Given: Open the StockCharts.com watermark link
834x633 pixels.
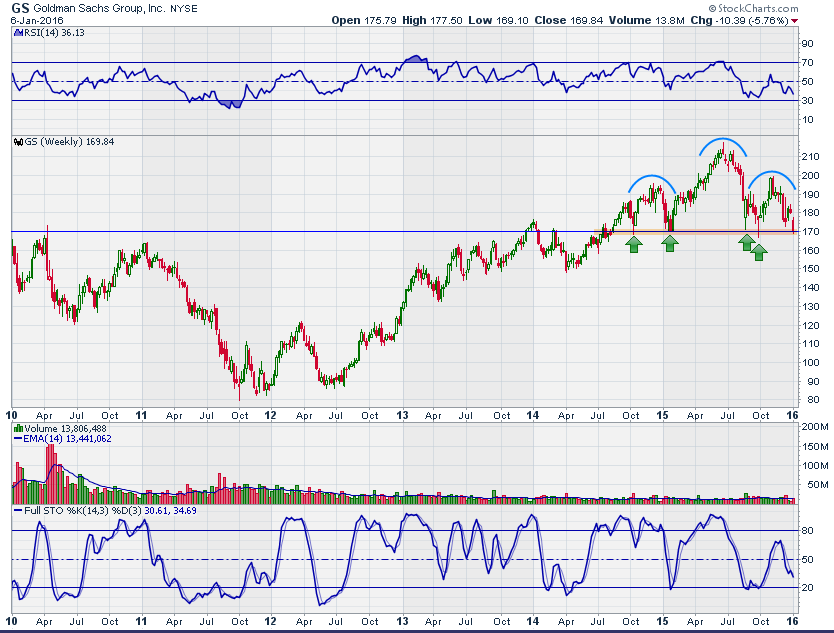Looking at the screenshot, I should (x=753, y=8).
